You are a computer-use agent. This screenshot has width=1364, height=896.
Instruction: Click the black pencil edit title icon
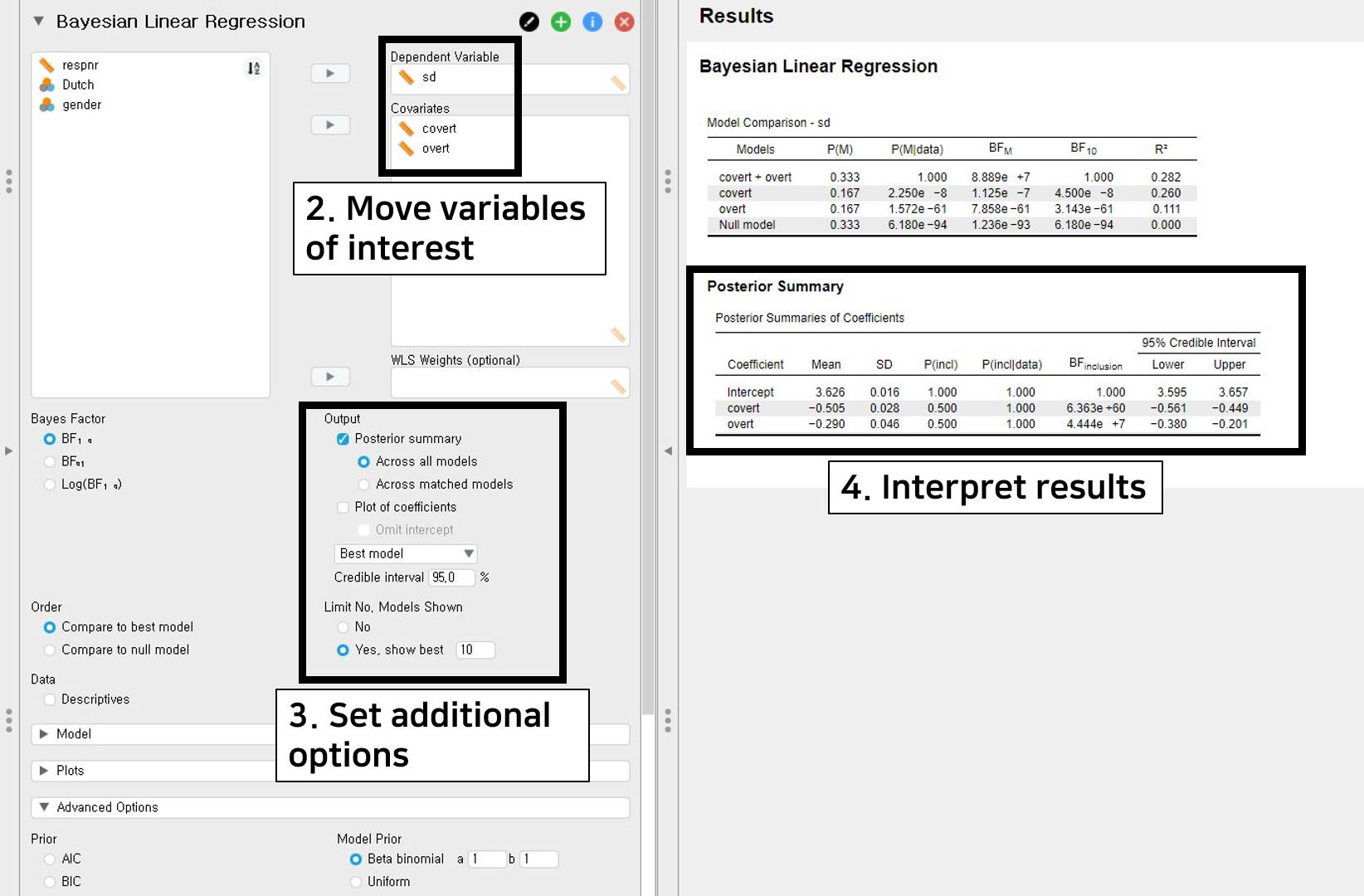point(529,22)
